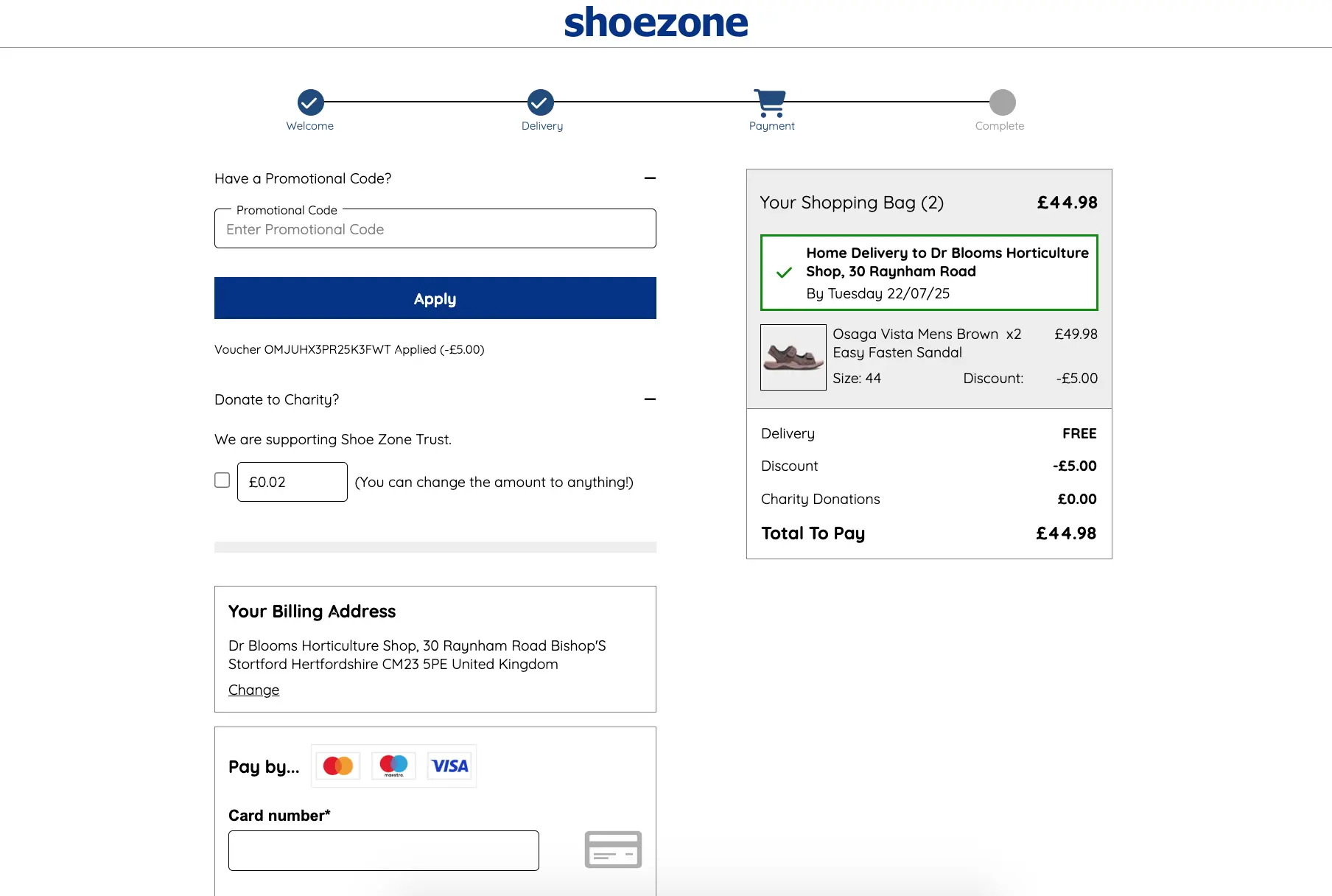Click the Delivery step checkmark icon
This screenshot has height=896, width=1332.
tap(541, 102)
